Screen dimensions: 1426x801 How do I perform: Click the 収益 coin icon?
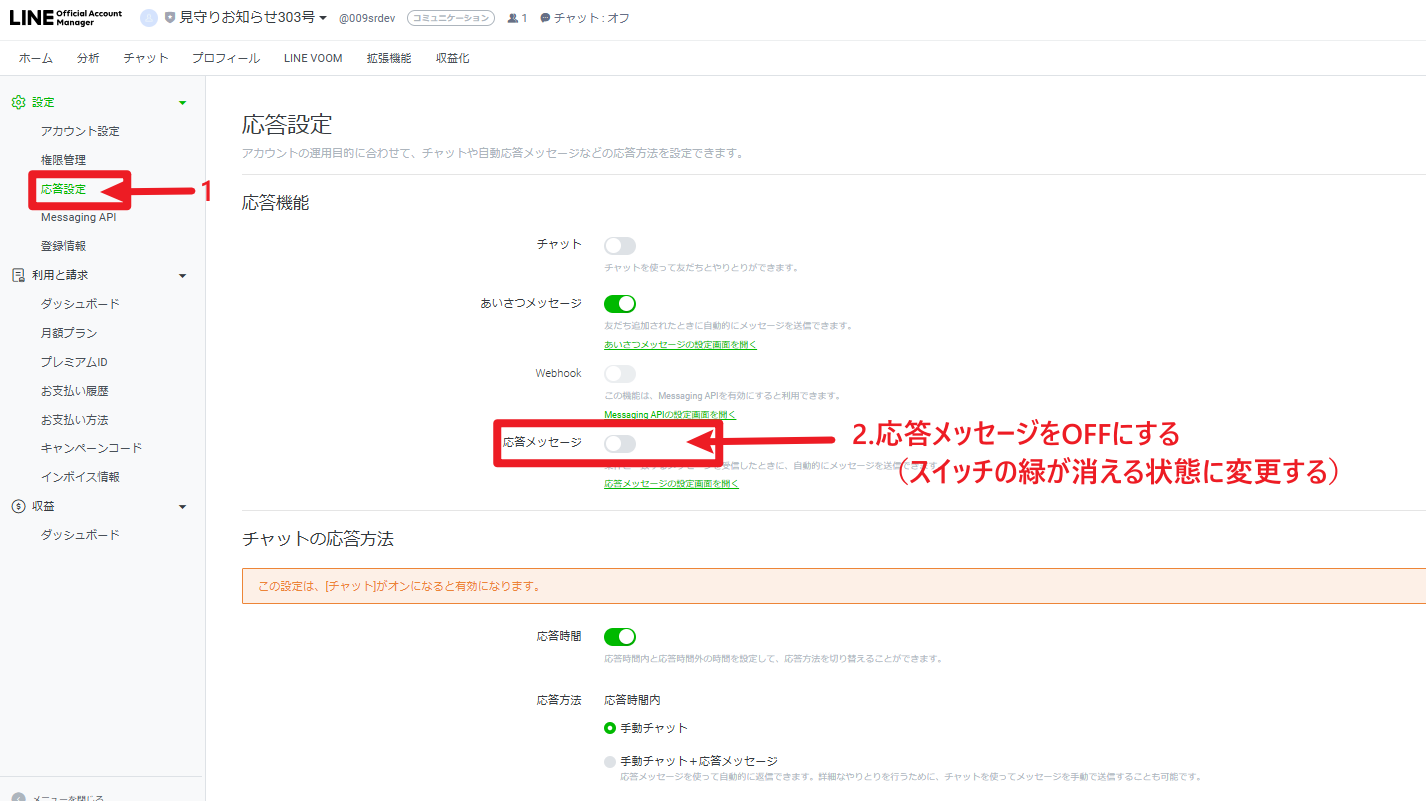18,506
